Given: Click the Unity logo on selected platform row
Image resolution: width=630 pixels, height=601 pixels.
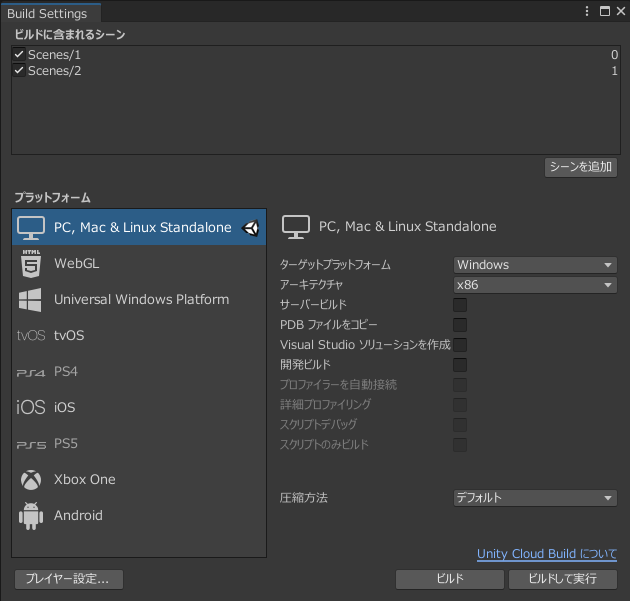Looking at the screenshot, I should 250,228.
